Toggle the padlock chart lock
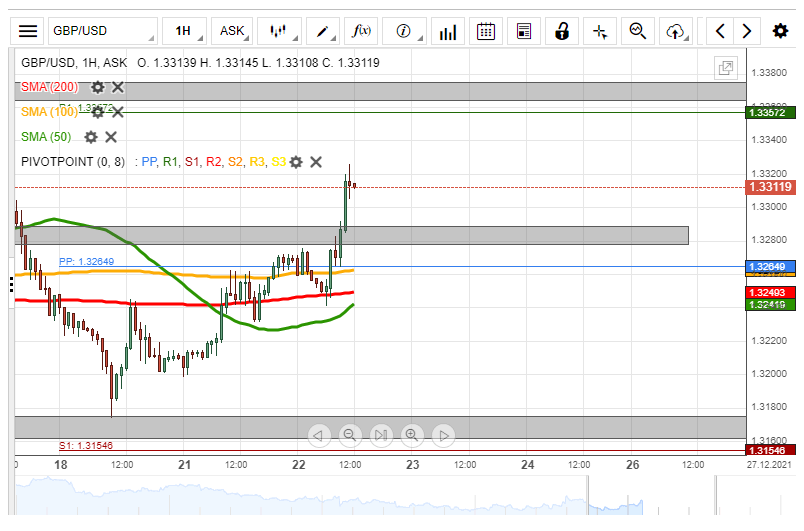804x531 pixels. [562, 31]
